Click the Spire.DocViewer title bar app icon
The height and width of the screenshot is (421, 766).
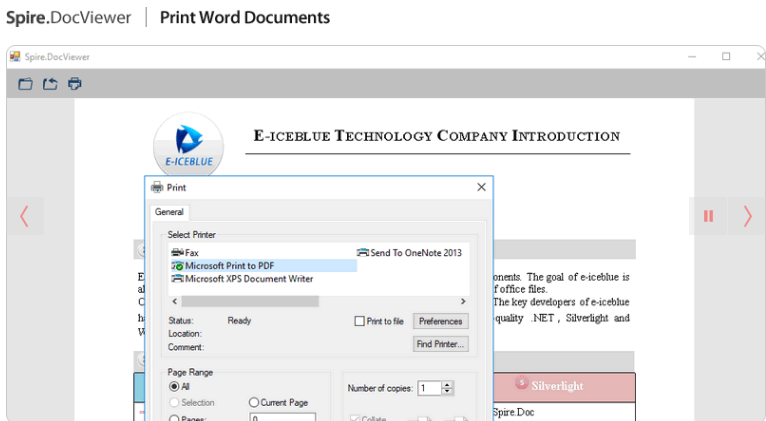pos(15,57)
